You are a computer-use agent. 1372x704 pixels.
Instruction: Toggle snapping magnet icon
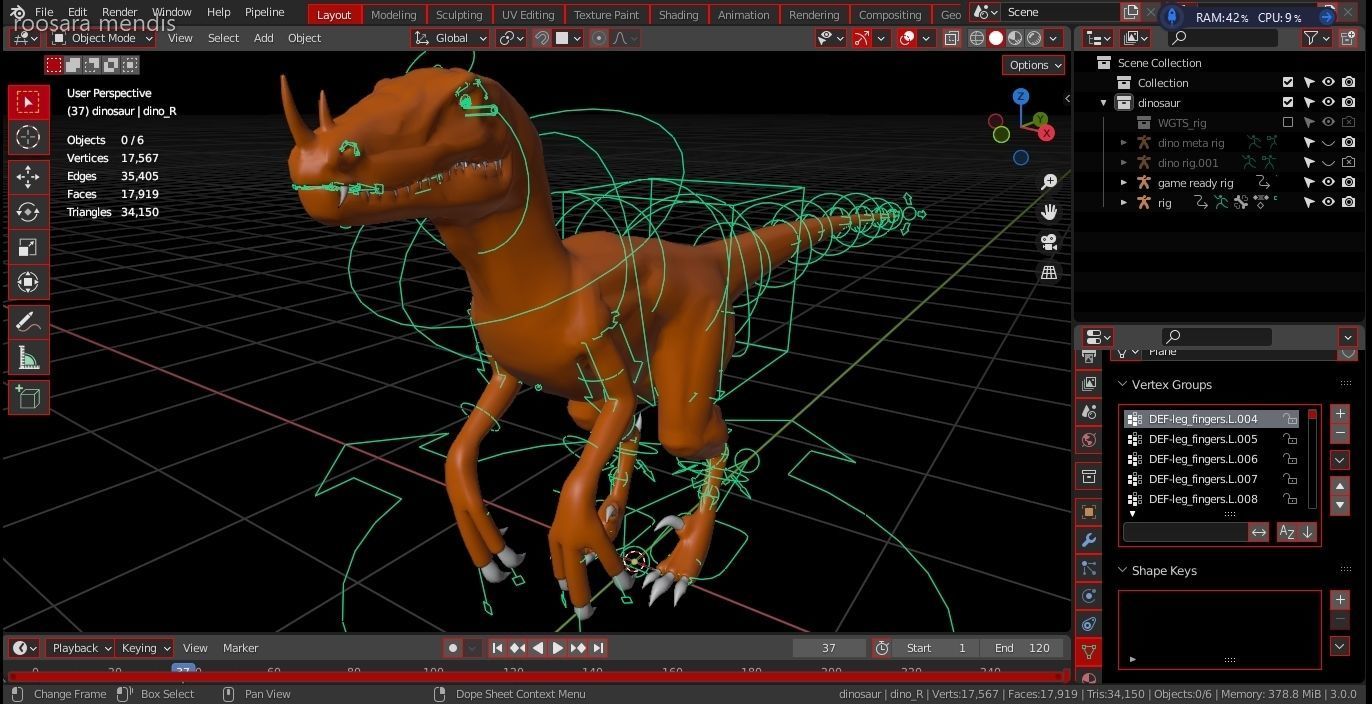542,38
